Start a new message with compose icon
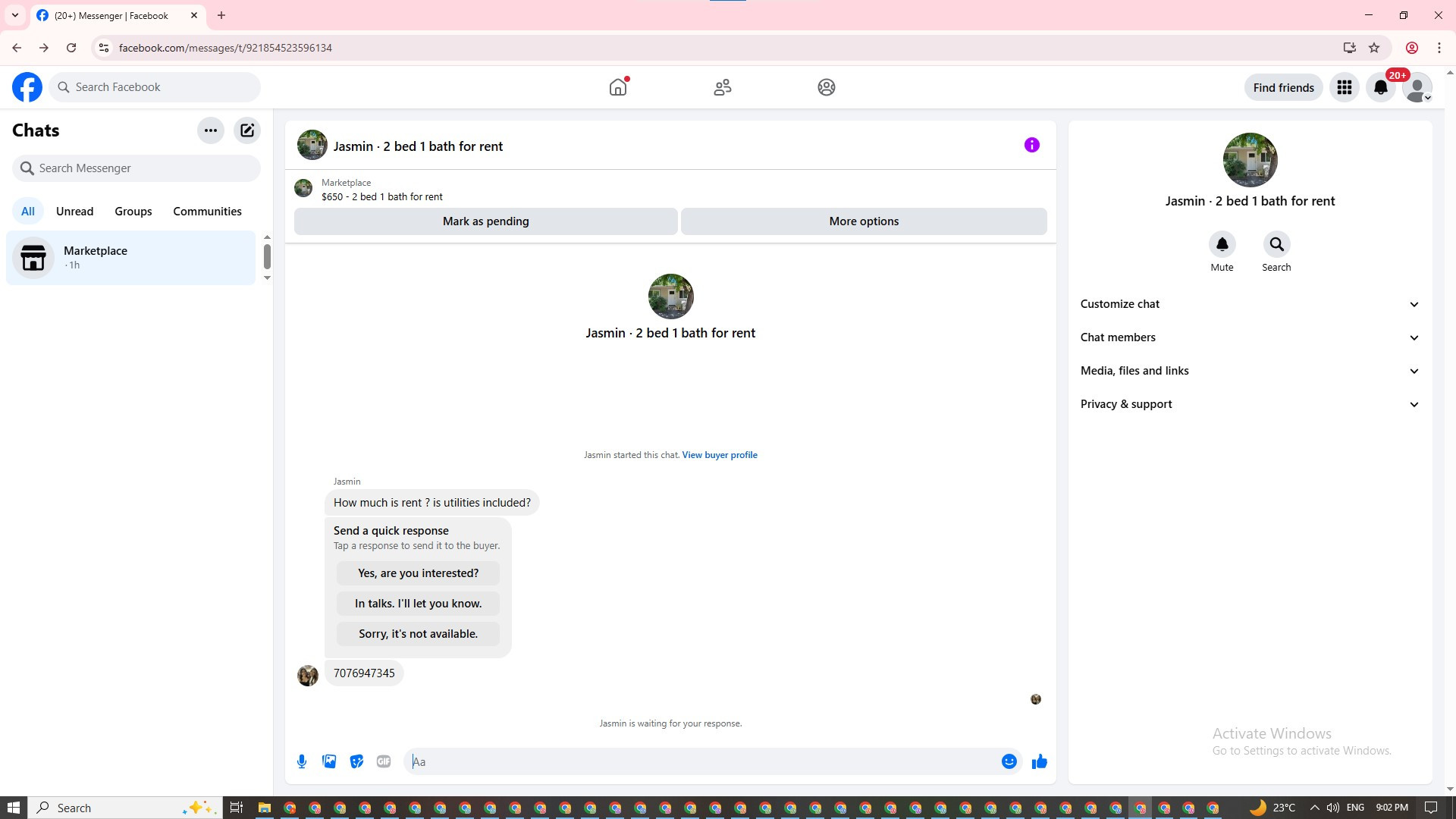The width and height of the screenshot is (1456, 819). (x=247, y=130)
